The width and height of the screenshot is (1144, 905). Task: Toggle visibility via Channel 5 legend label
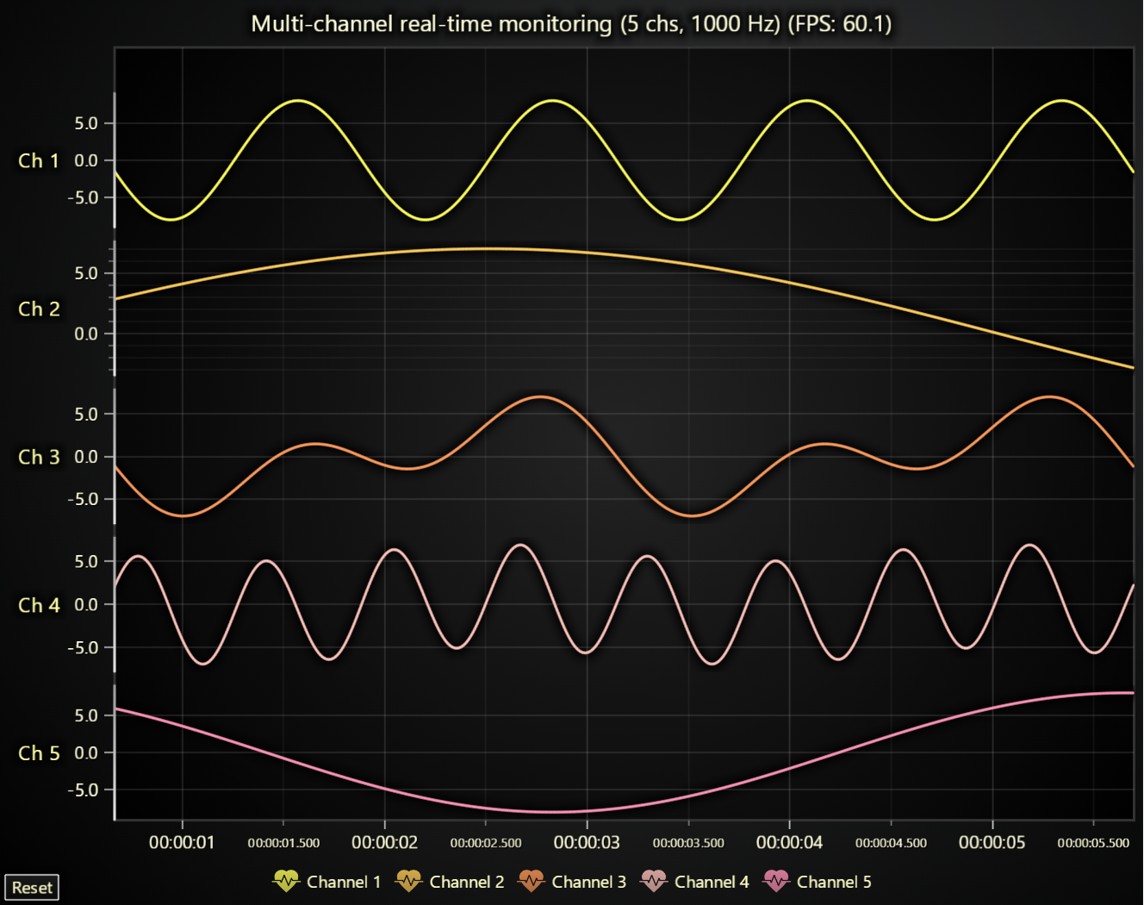(x=834, y=882)
